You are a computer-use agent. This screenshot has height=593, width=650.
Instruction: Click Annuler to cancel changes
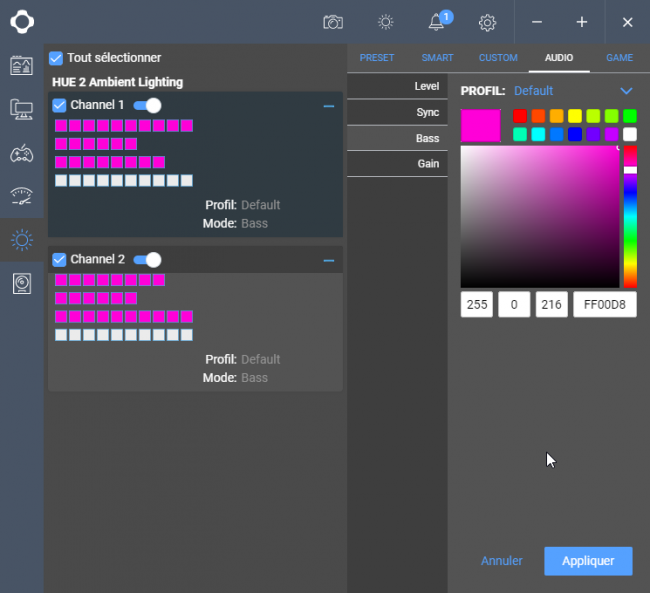(502, 561)
